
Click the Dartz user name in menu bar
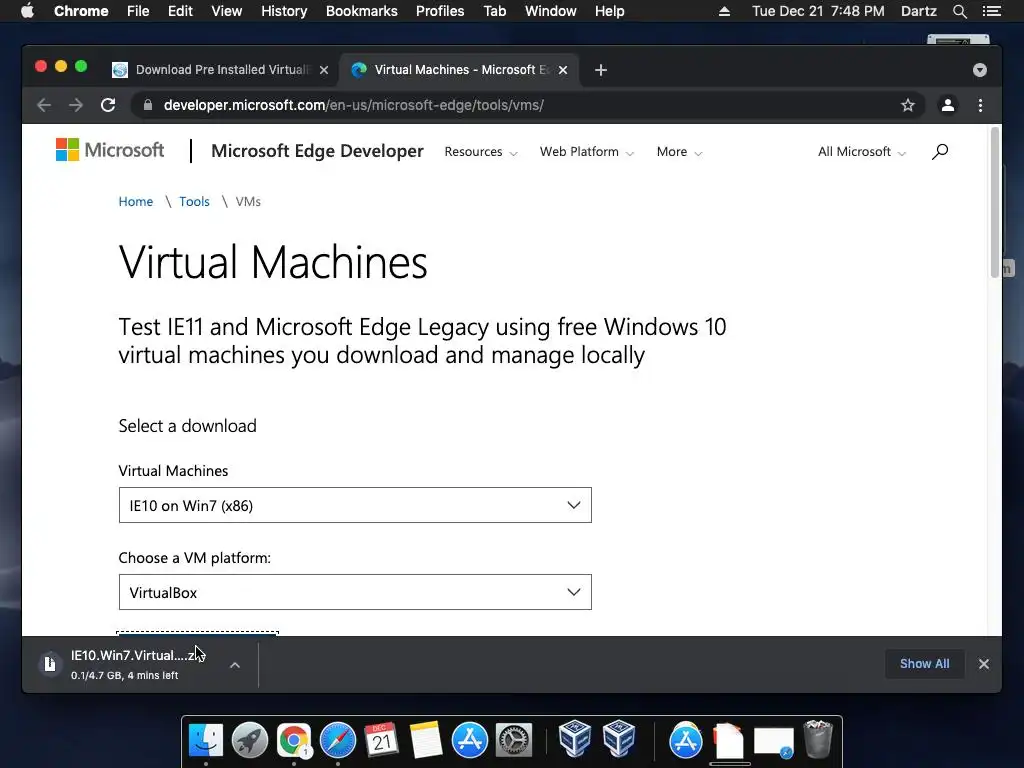(x=918, y=11)
